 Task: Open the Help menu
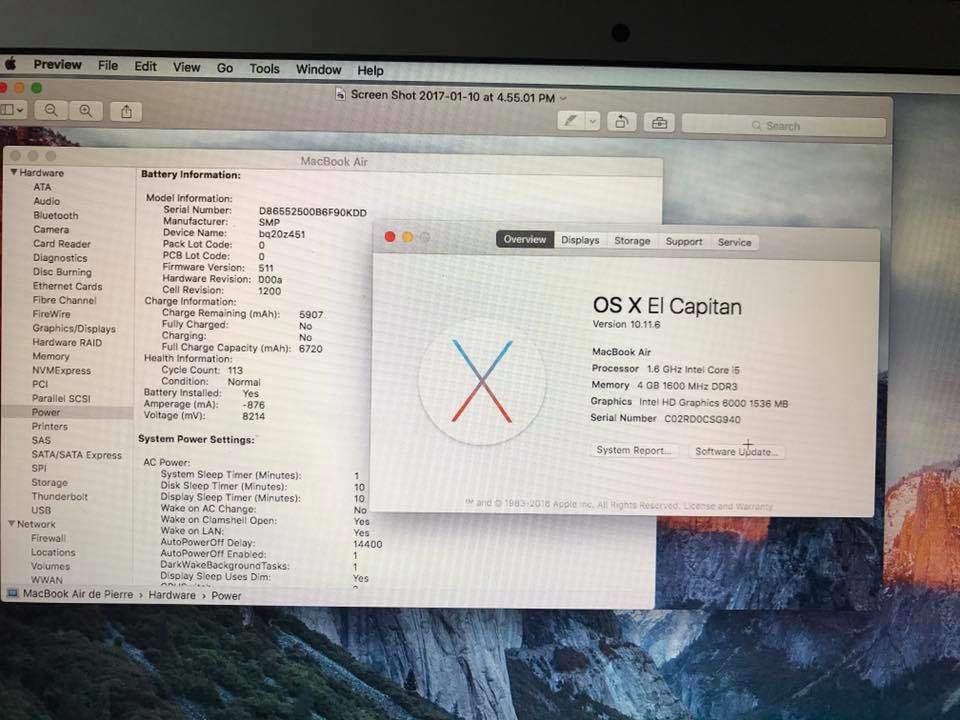click(370, 71)
